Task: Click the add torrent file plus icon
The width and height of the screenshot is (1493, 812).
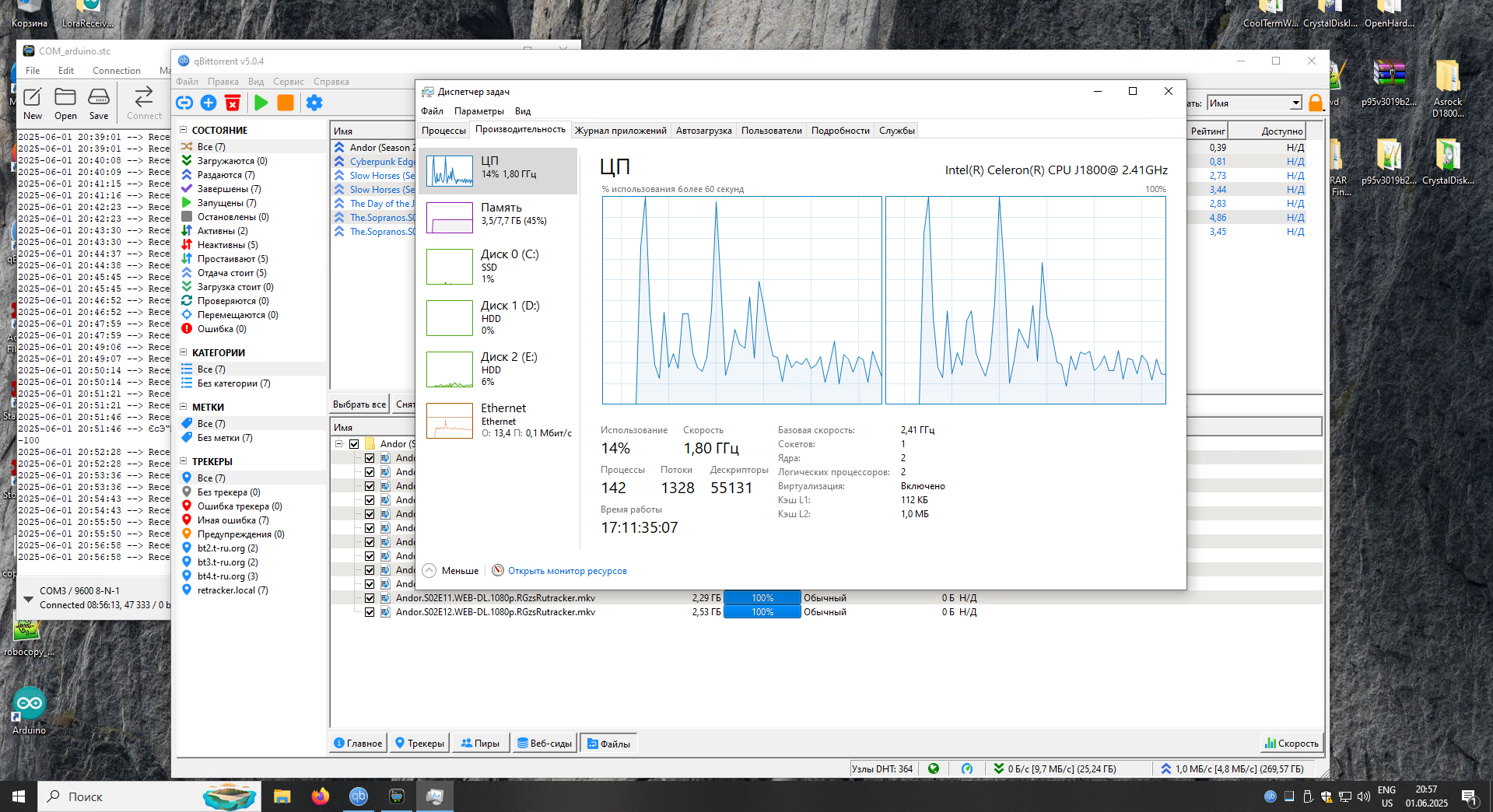Action: click(209, 103)
